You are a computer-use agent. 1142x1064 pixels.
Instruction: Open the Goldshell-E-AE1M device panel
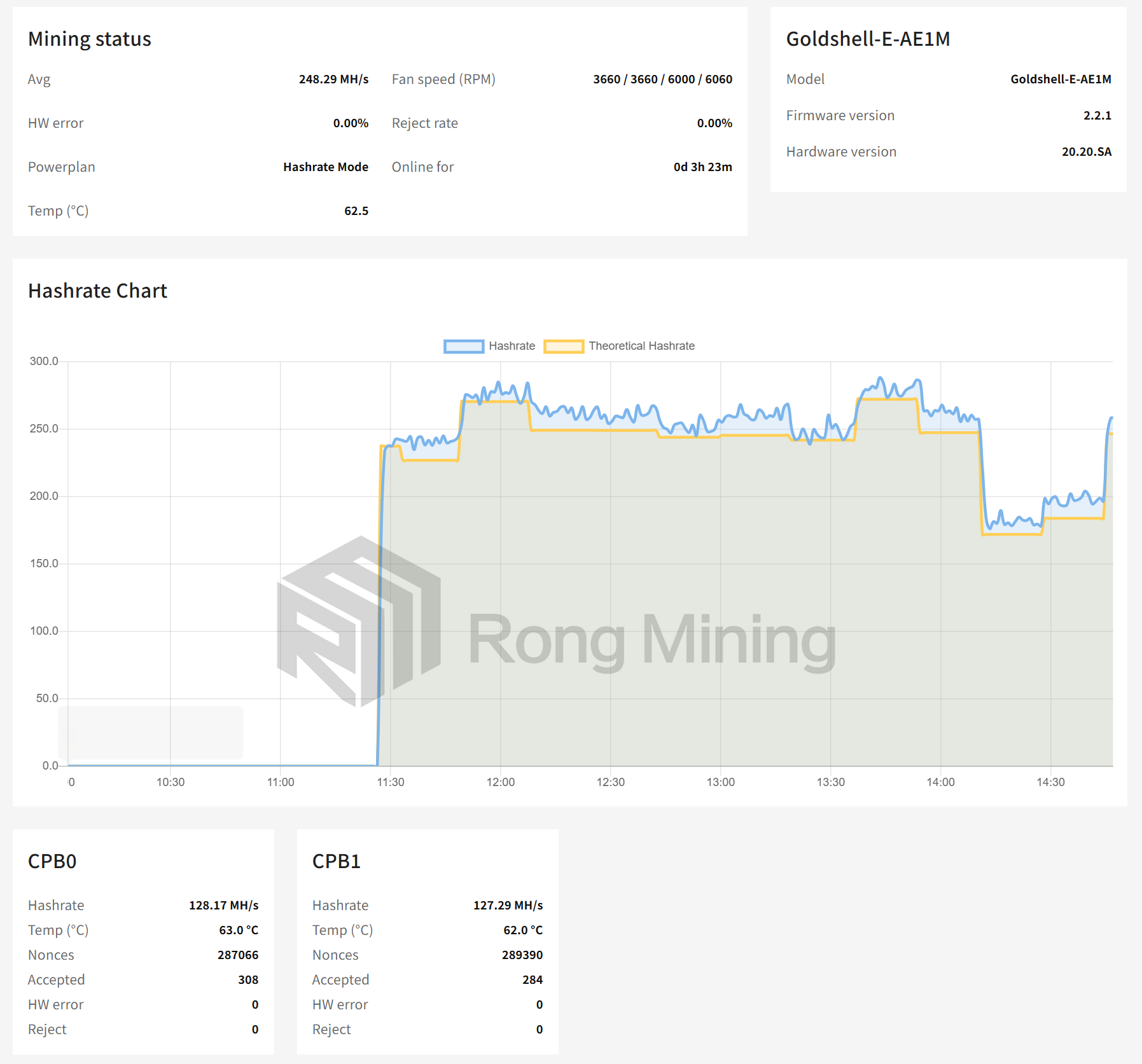point(868,38)
